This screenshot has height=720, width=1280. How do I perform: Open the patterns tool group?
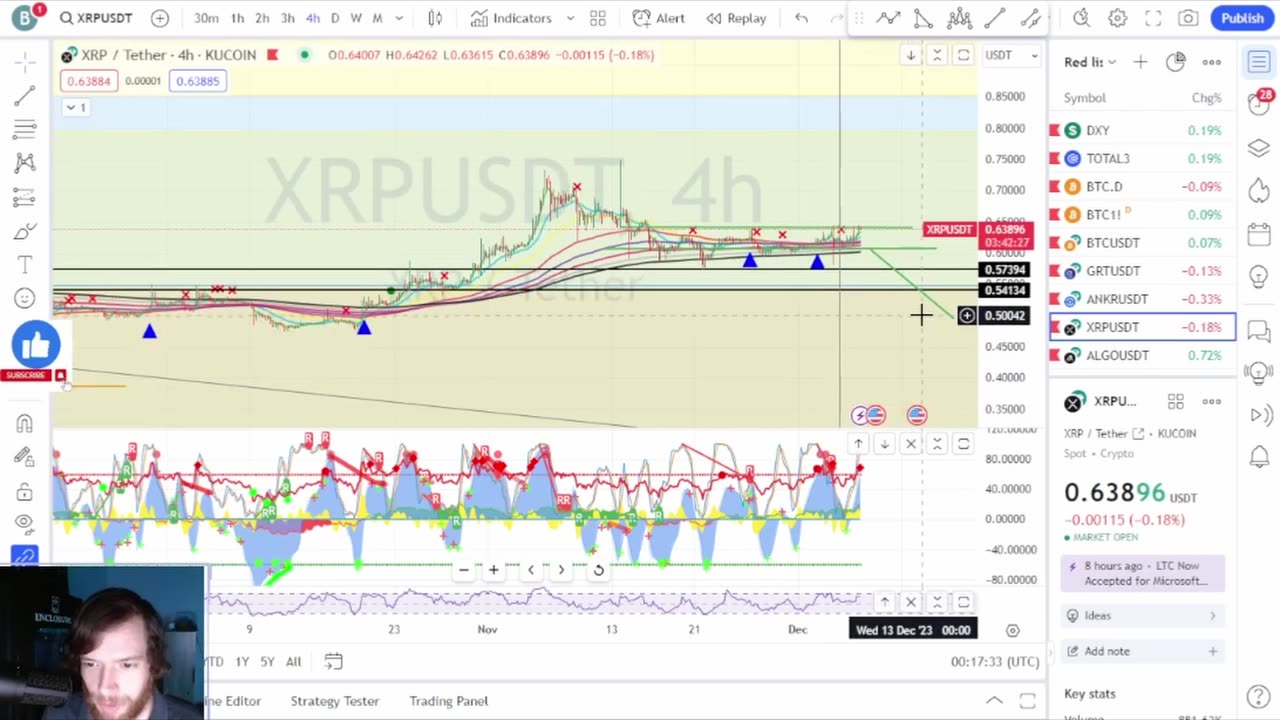coord(25,163)
